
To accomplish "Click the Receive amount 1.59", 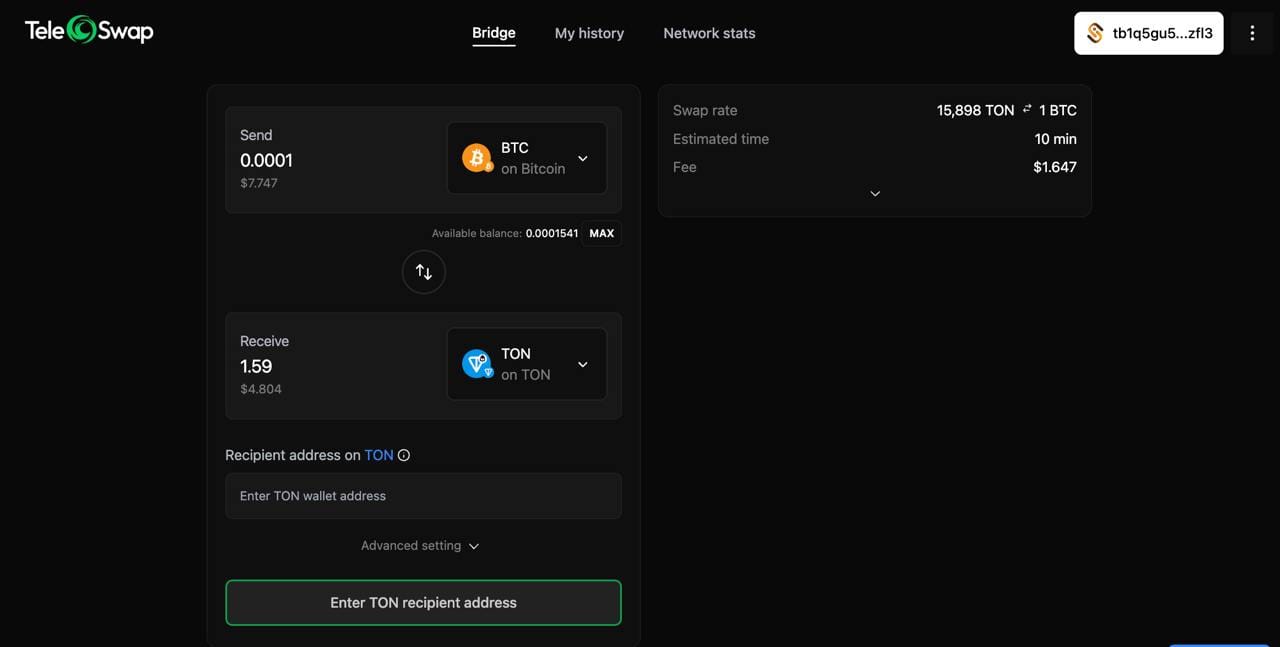I will tap(256, 366).
